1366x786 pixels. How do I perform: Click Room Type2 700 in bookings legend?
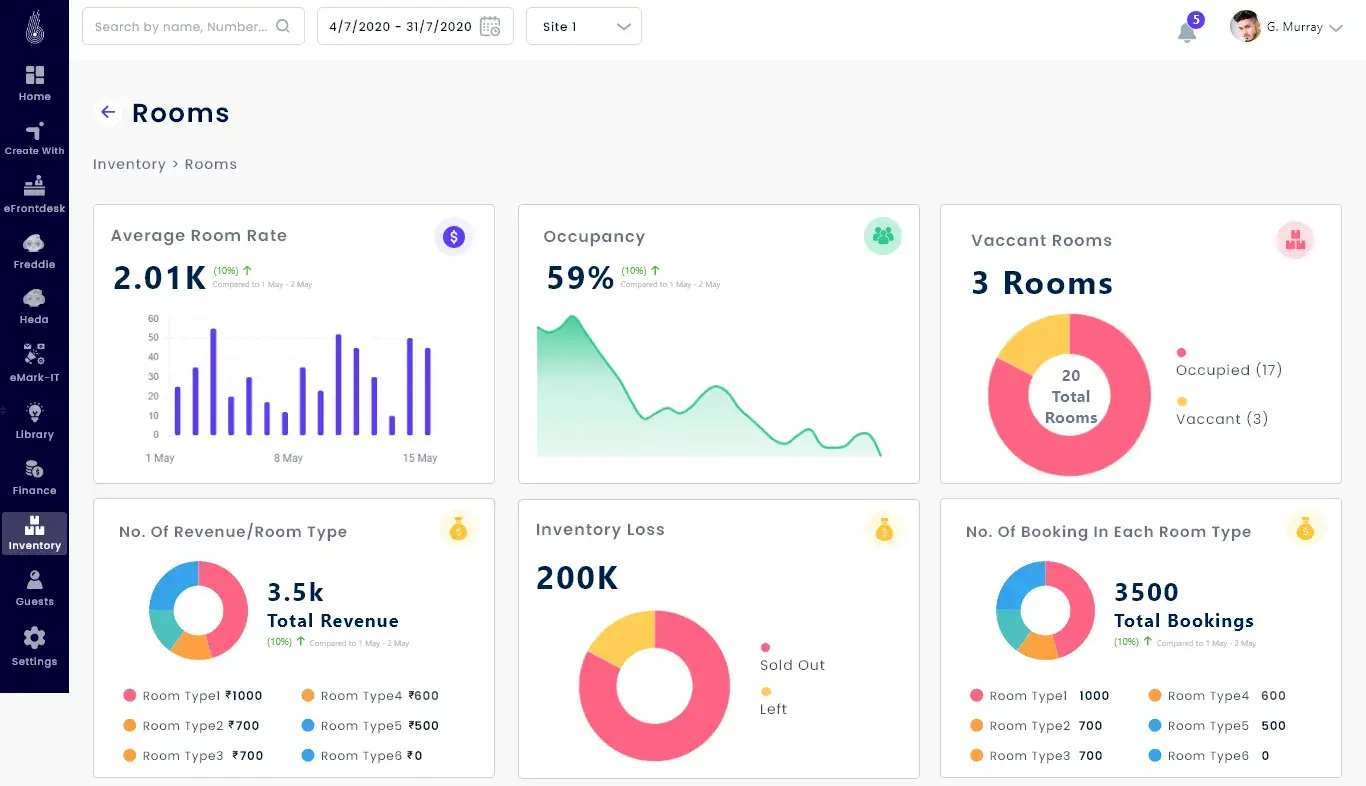(1036, 726)
